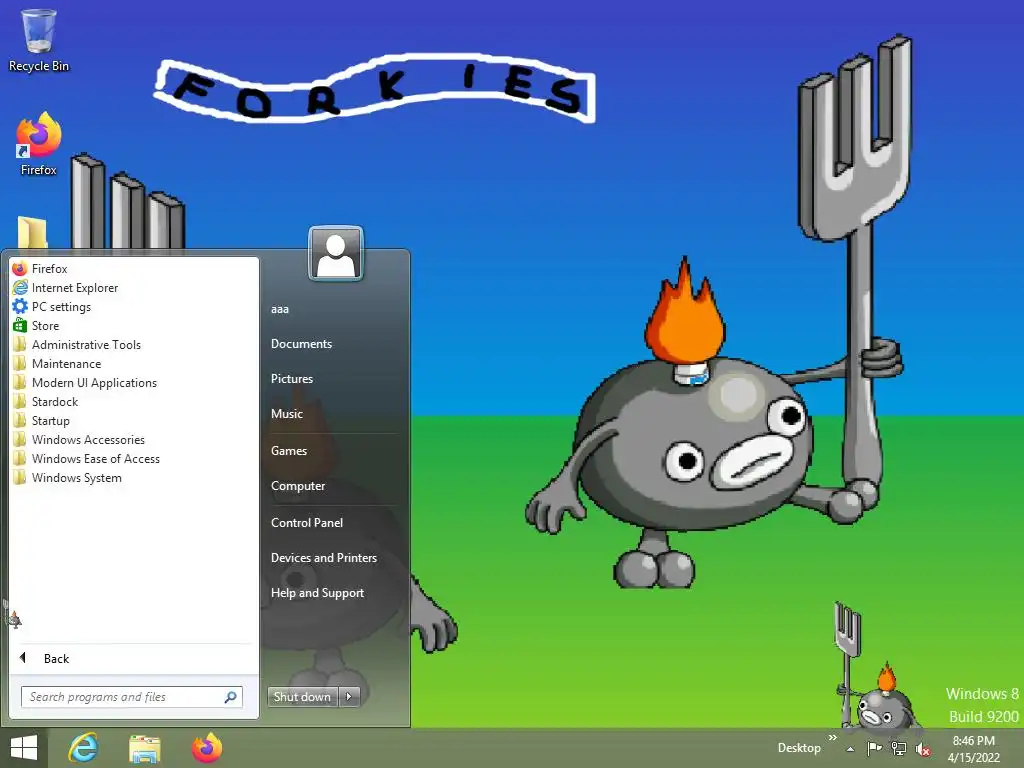This screenshot has height=768, width=1024.
Task: Expand the Stardock folder
Action: pyautogui.click(x=134, y=402)
